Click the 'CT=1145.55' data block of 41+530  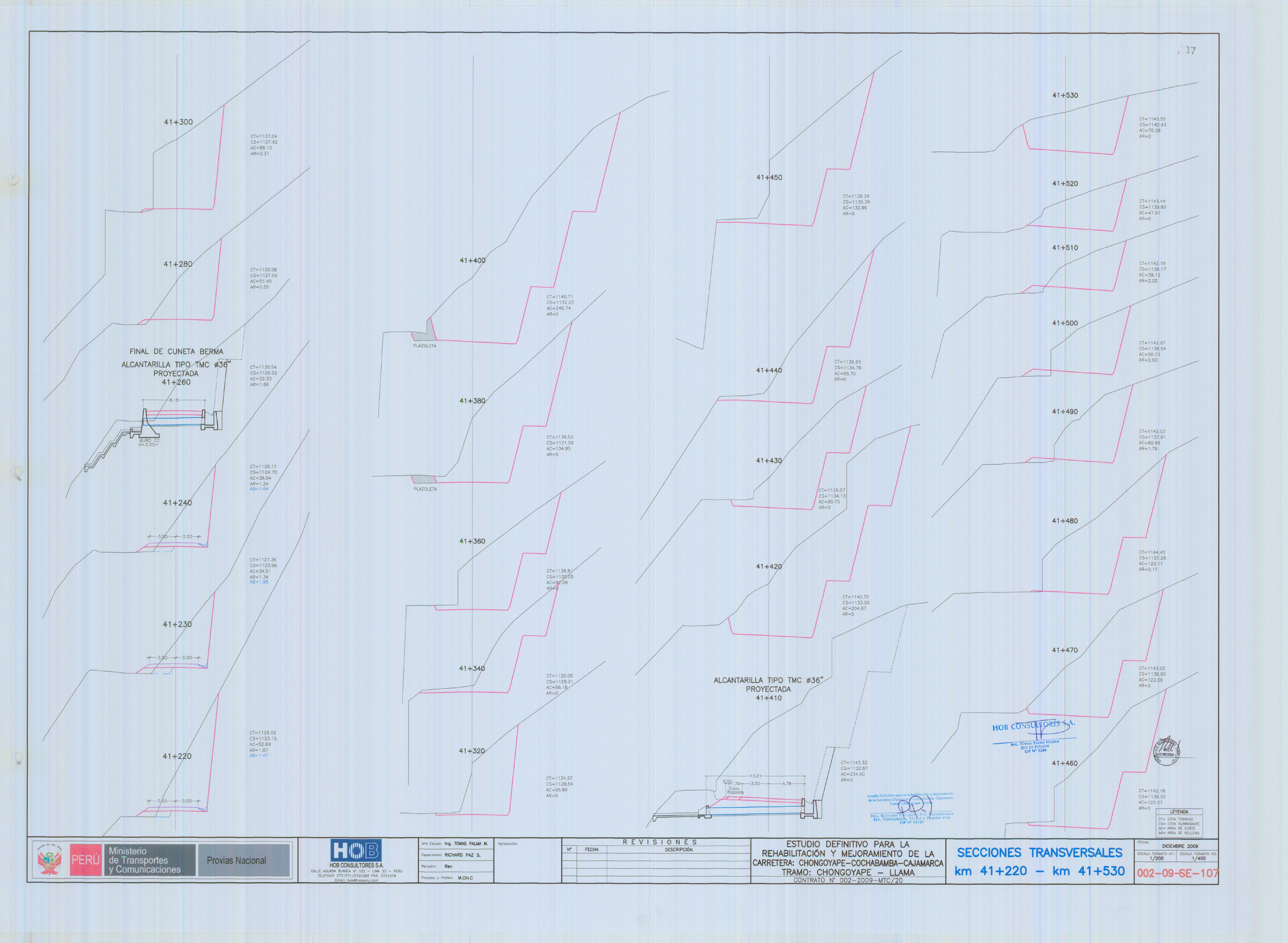(x=1153, y=128)
